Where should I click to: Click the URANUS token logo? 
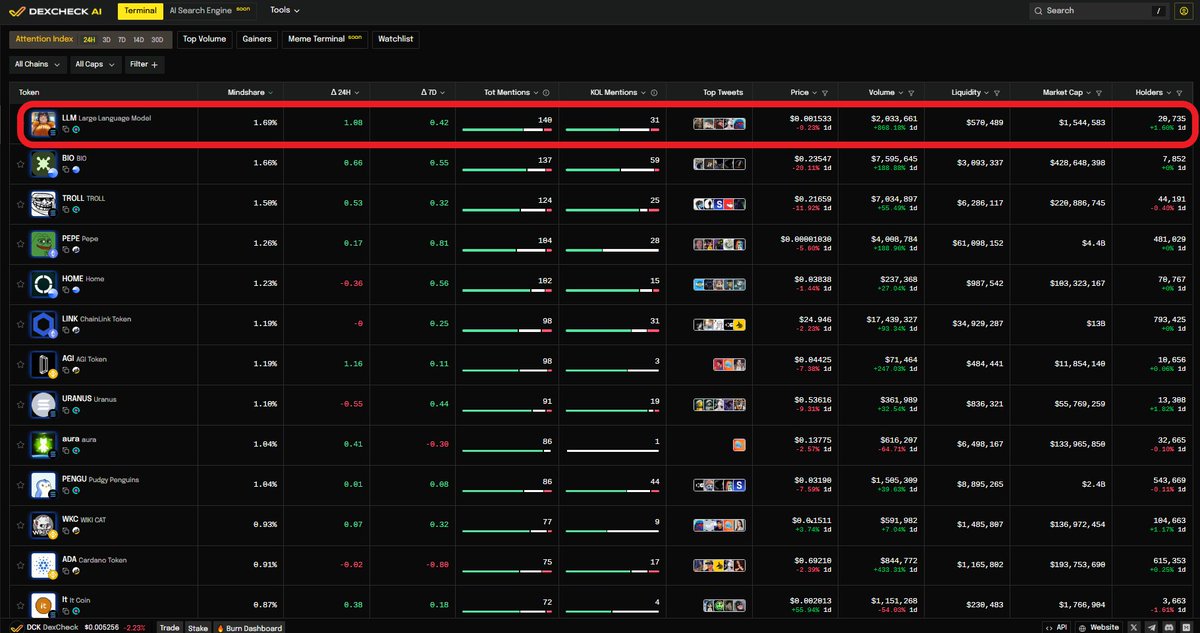click(x=42, y=405)
